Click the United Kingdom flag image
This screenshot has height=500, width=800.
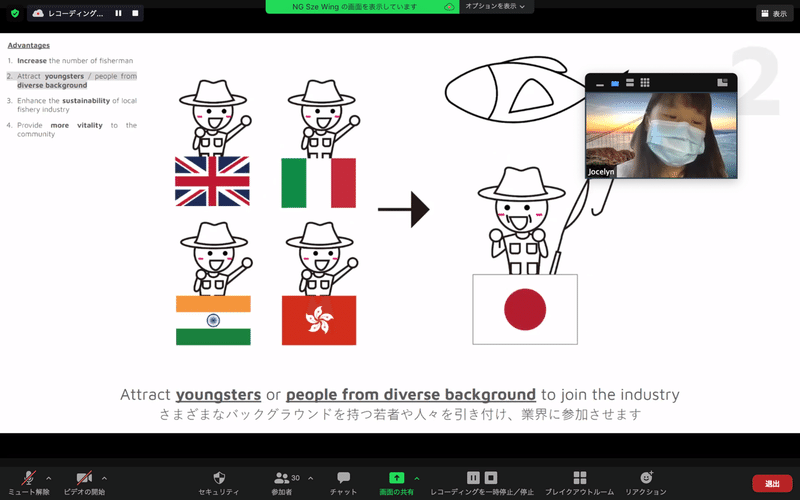pyautogui.click(x=212, y=181)
